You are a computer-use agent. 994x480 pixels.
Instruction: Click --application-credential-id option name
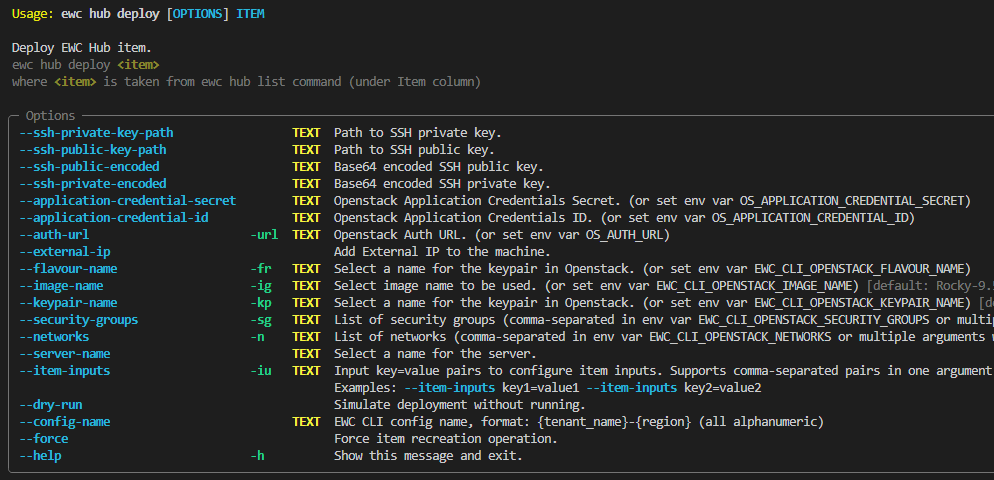[x=114, y=218]
